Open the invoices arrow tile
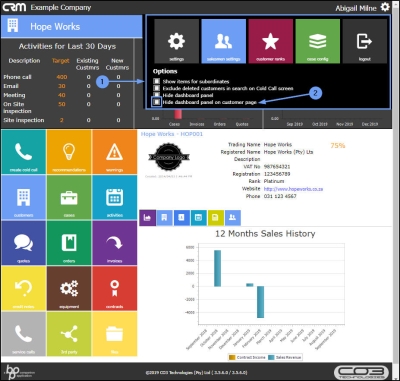The height and width of the screenshot is (381, 400). coord(115,243)
